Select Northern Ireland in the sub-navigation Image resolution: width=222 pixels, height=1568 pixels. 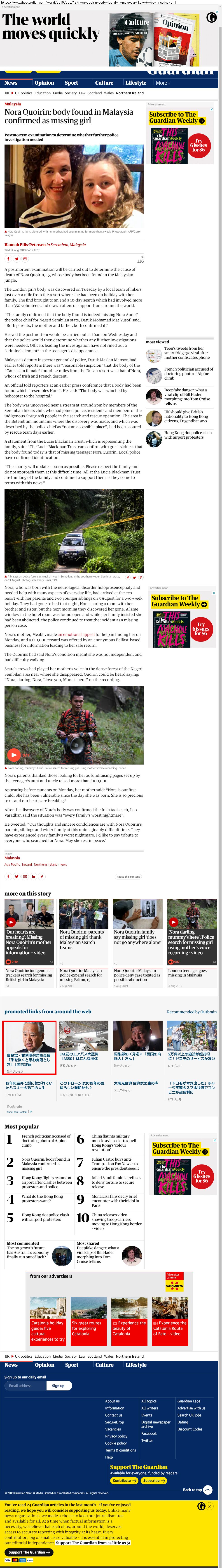(130, 93)
